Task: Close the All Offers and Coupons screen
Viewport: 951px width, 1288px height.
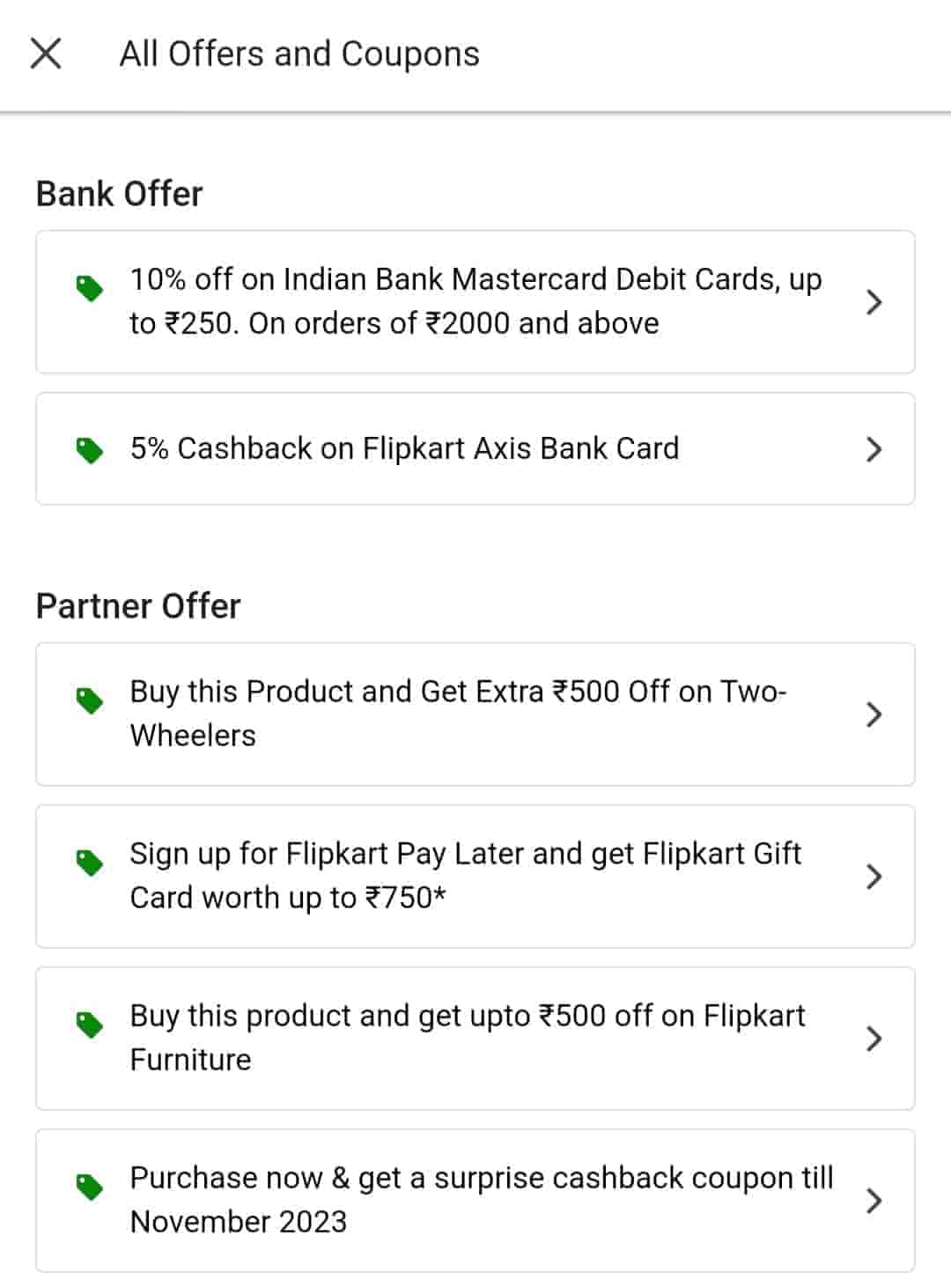Action: (46, 53)
